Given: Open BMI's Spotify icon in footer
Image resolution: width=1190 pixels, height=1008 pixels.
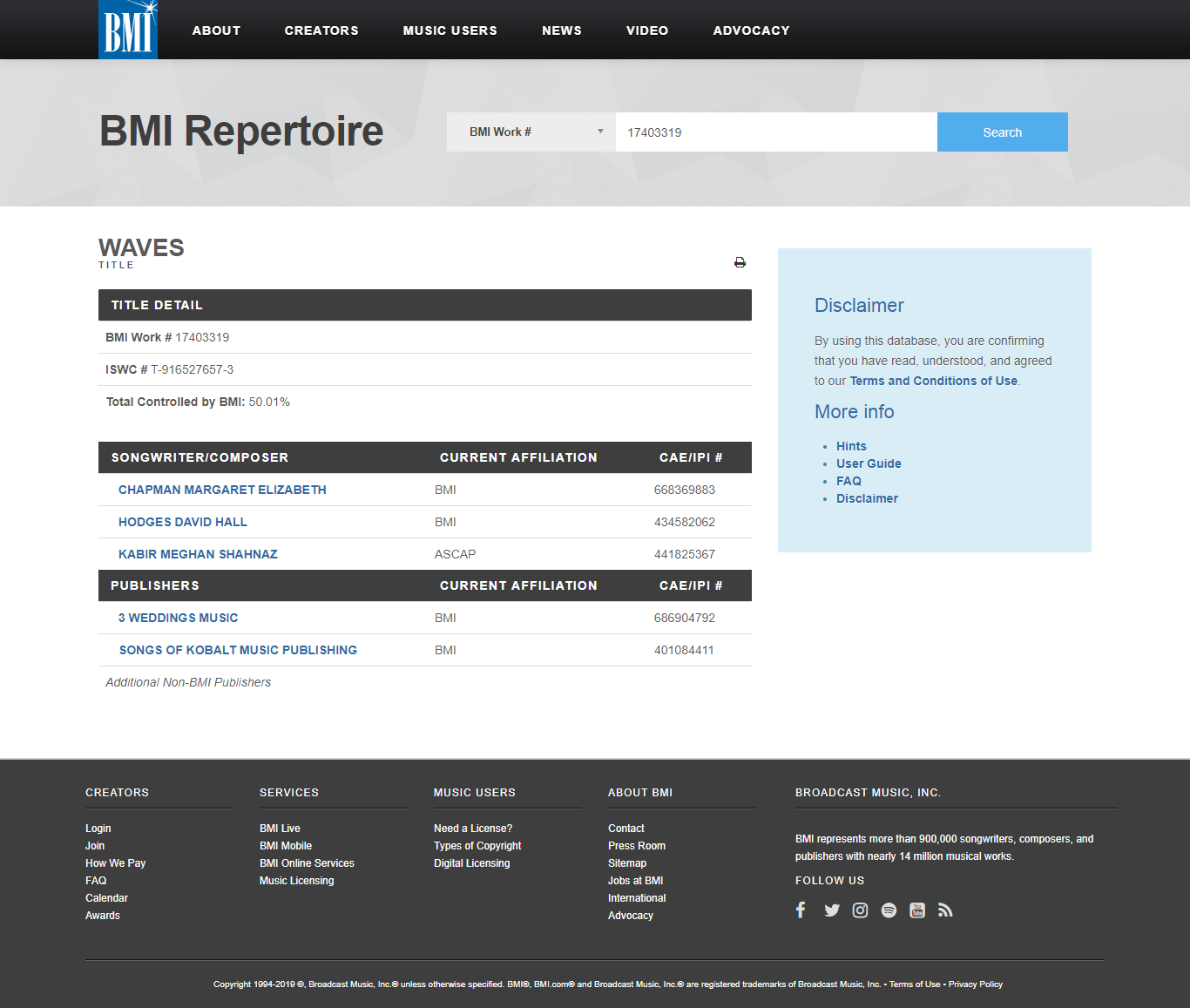Looking at the screenshot, I should [x=889, y=910].
